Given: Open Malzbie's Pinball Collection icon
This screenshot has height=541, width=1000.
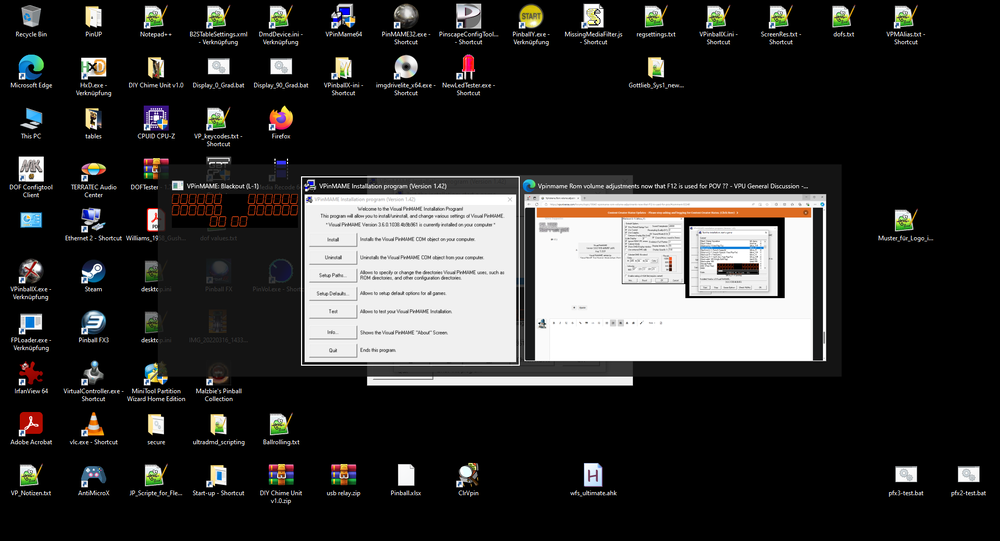Looking at the screenshot, I should [x=218, y=374].
